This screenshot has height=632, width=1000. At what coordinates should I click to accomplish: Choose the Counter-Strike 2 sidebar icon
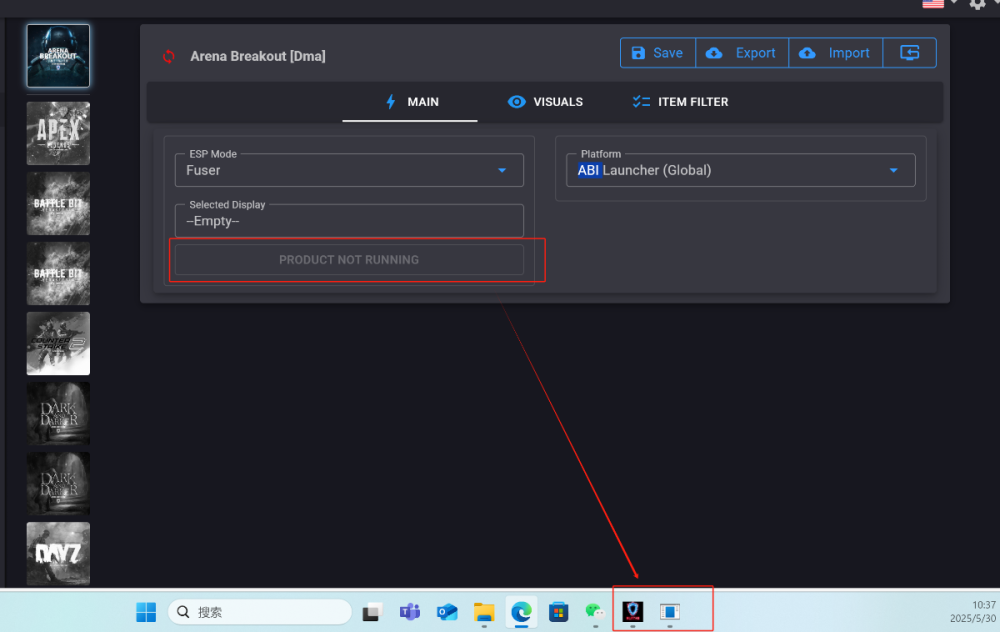click(58, 343)
